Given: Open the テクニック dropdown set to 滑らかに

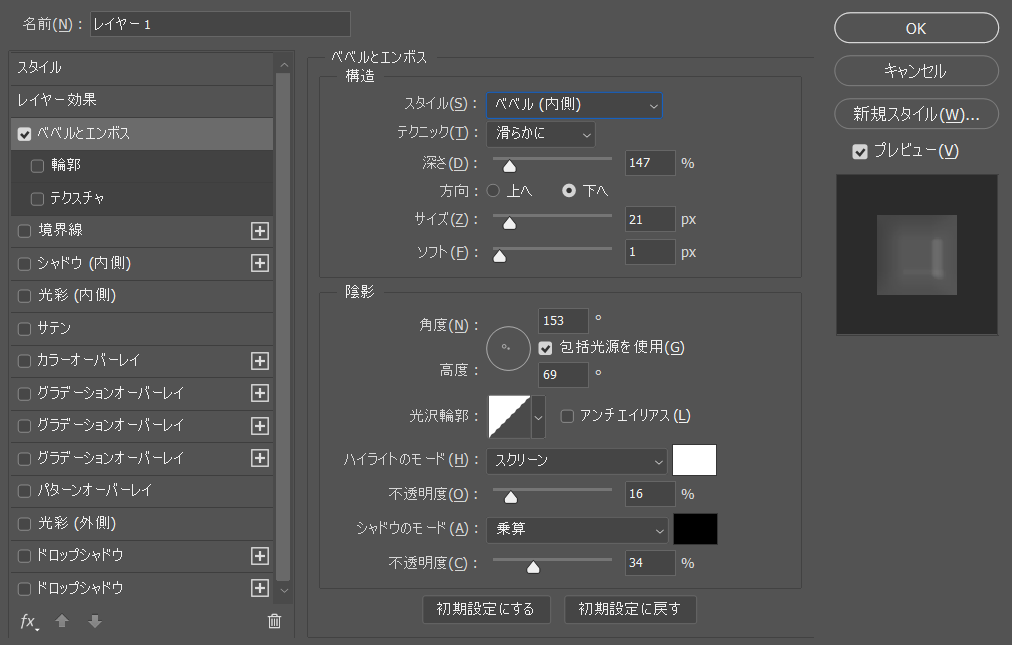Looking at the screenshot, I should coord(540,133).
